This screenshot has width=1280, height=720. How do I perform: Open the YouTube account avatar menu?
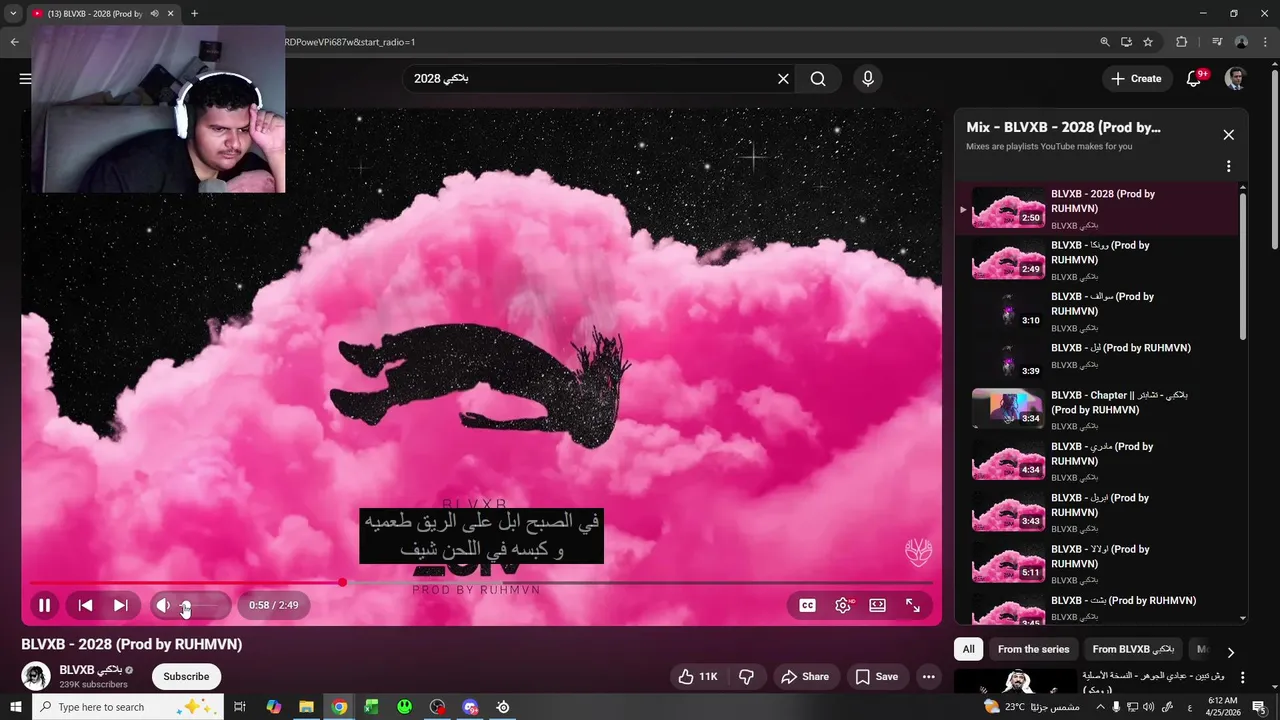tap(1235, 79)
